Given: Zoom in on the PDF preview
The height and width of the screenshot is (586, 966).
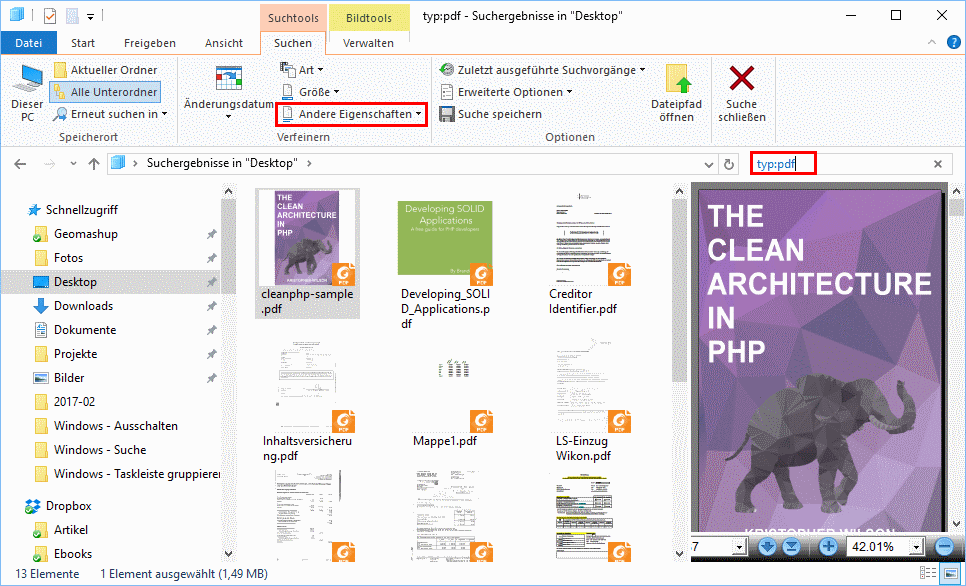Looking at the screenshot, I should (x=829, y=547).
